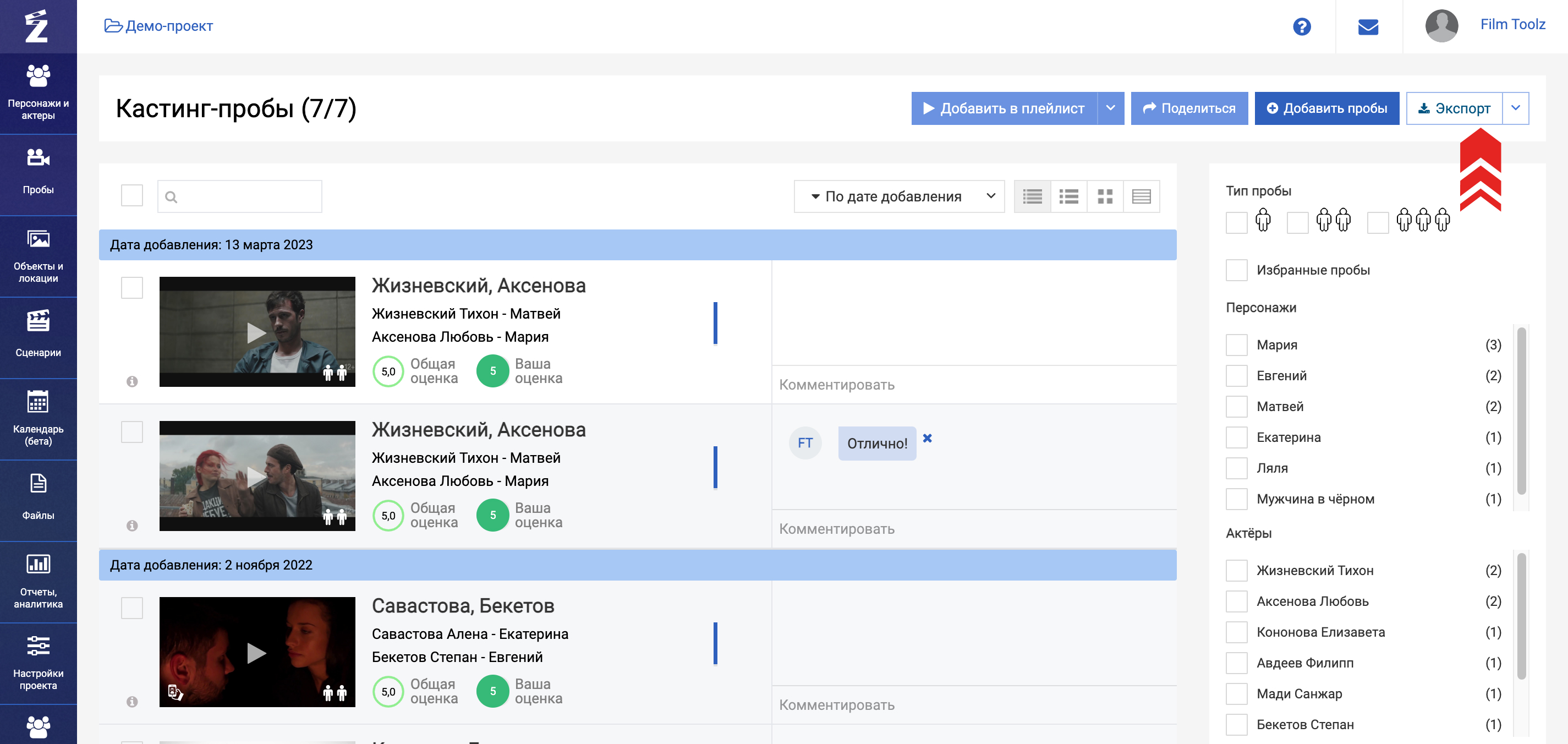The height and width of the screenshot is (744, 1568).
Task: Open Пробы sidebar section
Action: coord(39,175)
